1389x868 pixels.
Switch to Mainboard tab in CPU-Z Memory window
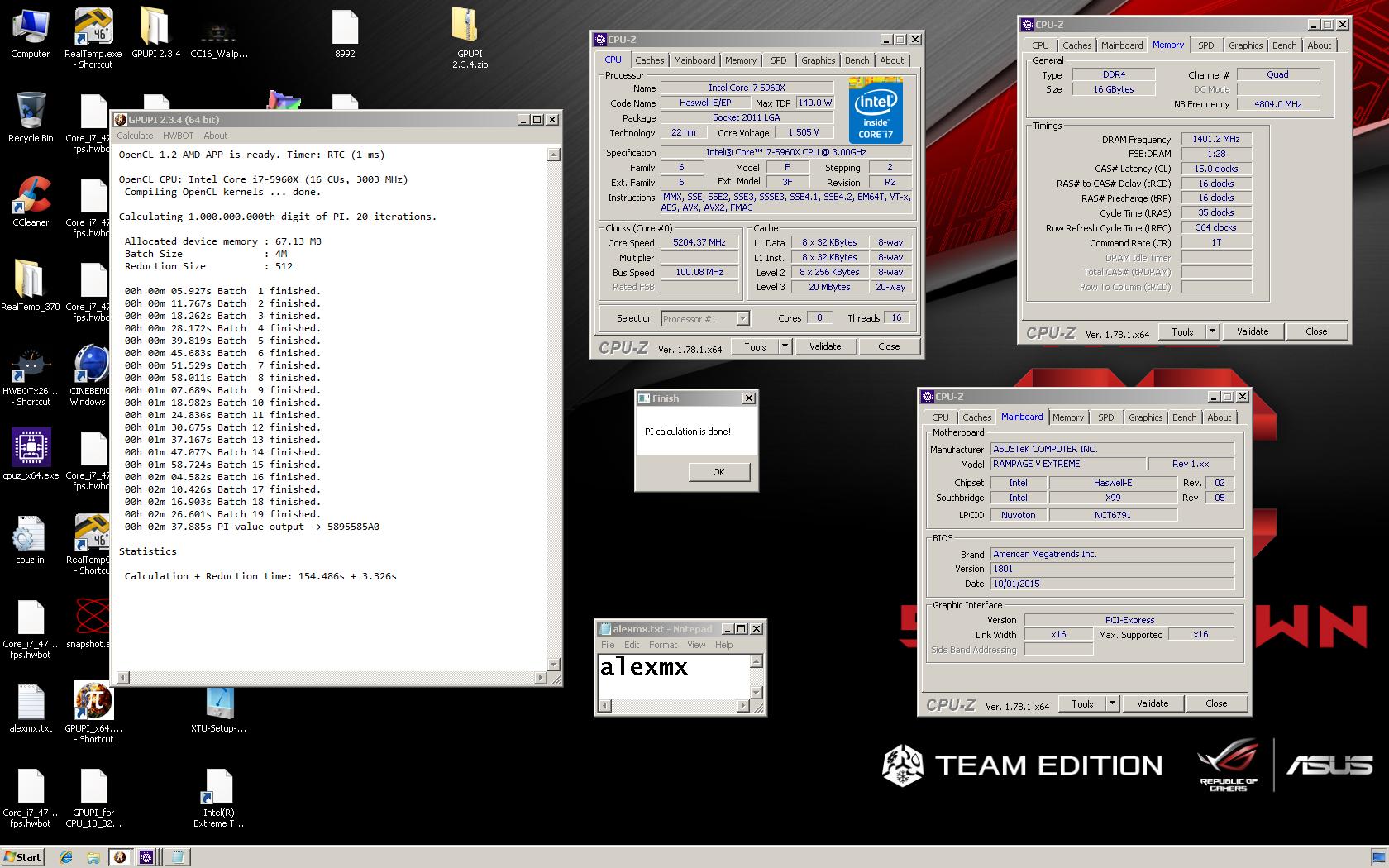1121,45
